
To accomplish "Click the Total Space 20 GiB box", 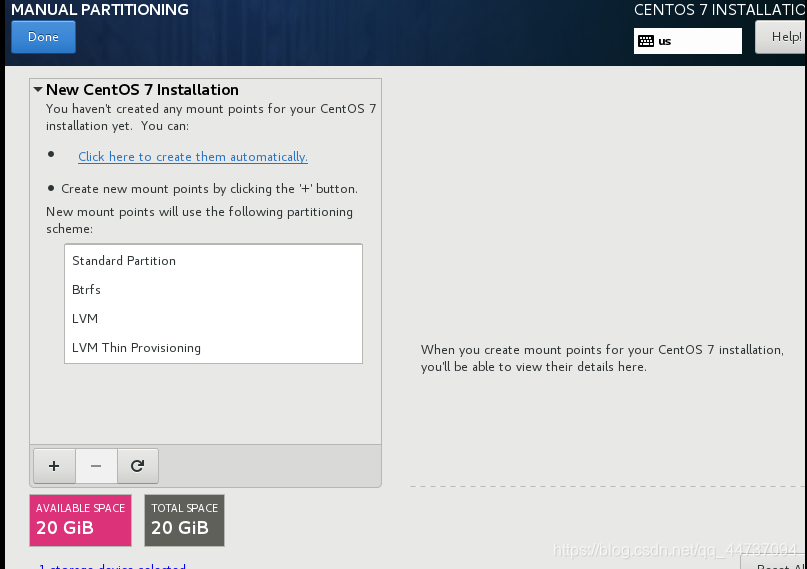I will pos(184,520).
